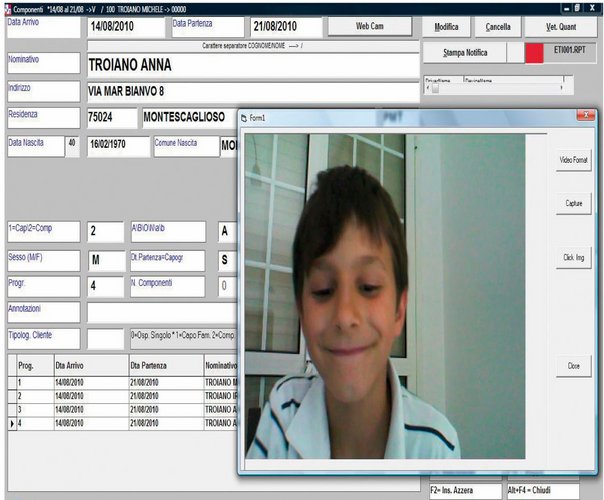Click the Click. Img button
The image size is (604, 500).
[573, 258]
